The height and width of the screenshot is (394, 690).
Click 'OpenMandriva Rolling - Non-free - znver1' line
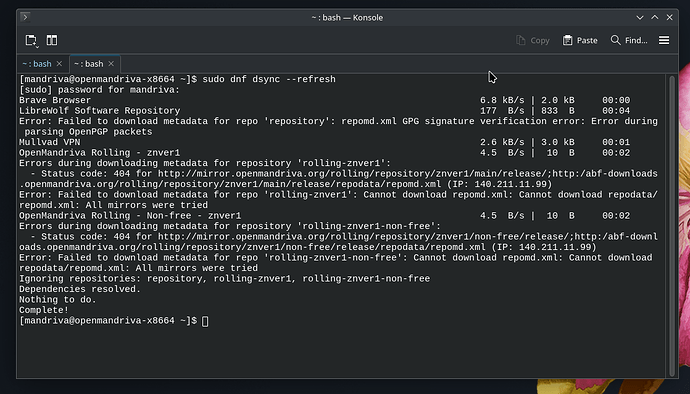(x=130, y=216)
